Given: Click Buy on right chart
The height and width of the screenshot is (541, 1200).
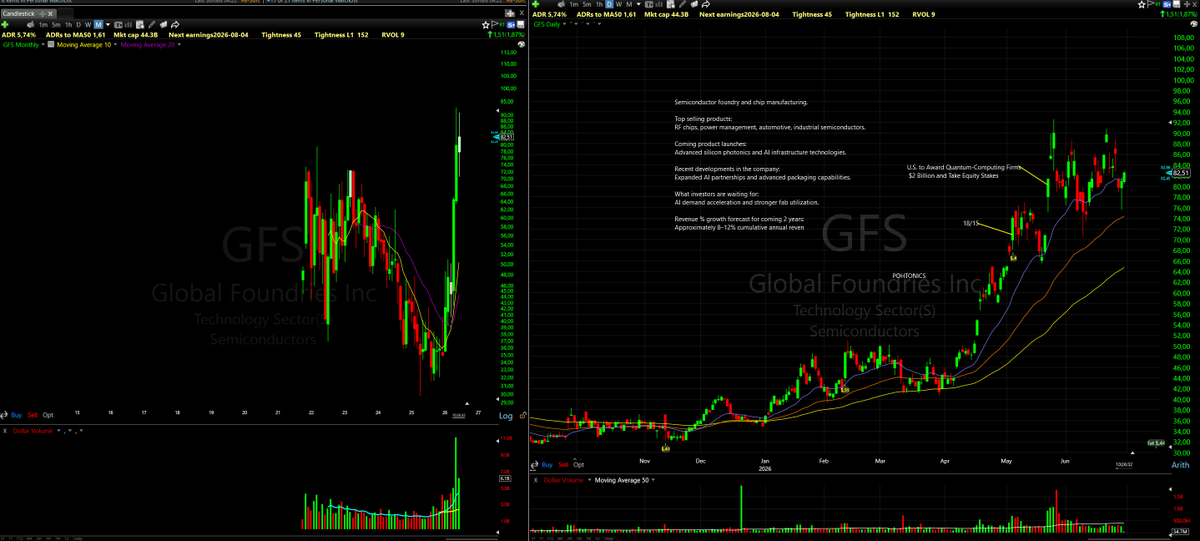Looking at the screenshot, I should point(547,465).
